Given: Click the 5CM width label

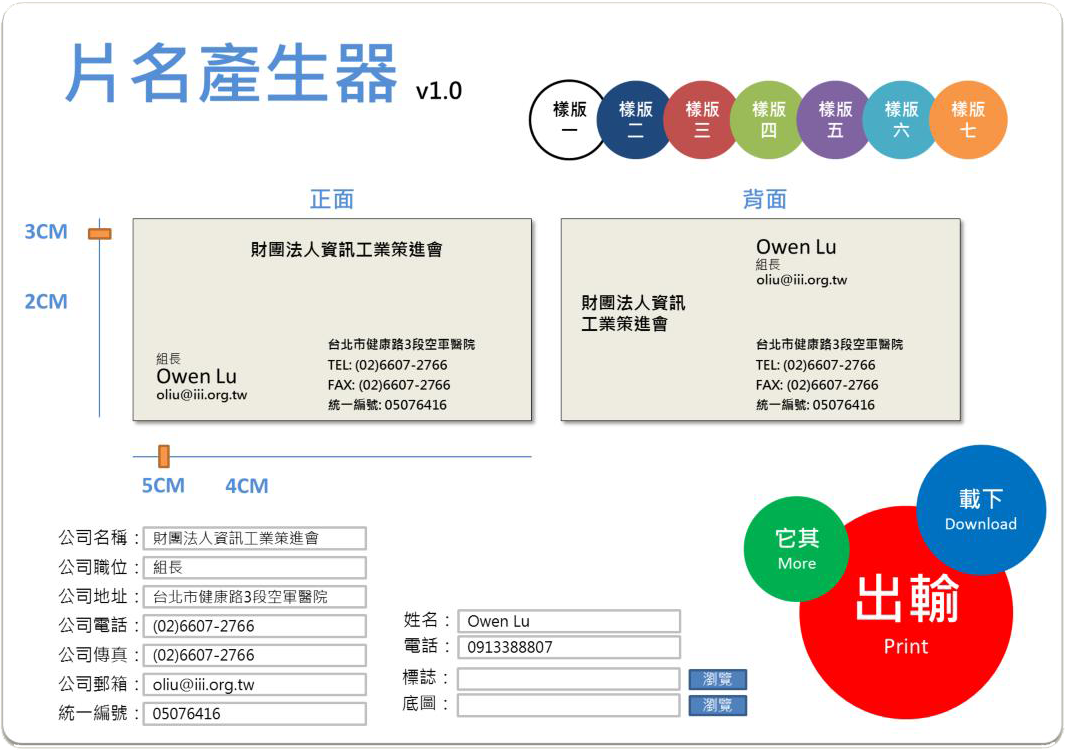Looking at the screenshot, I should 163,486.
